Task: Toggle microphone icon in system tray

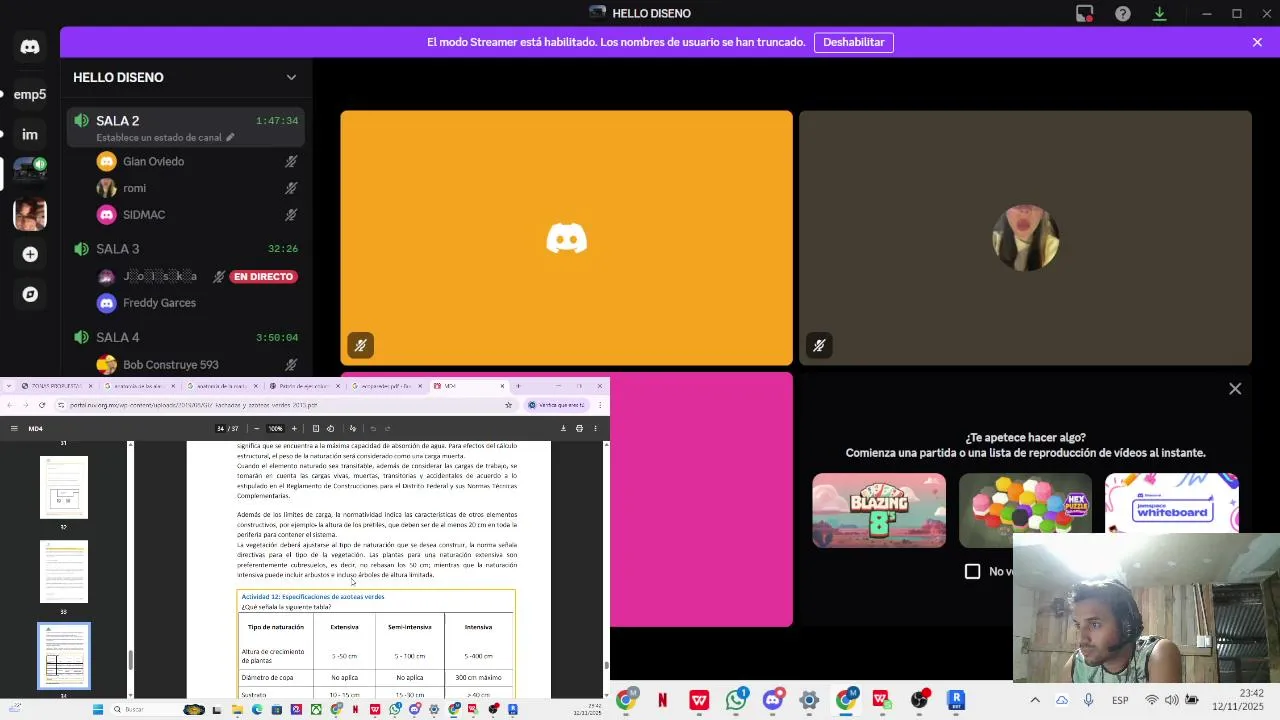Action: [x=1089, y=700]
